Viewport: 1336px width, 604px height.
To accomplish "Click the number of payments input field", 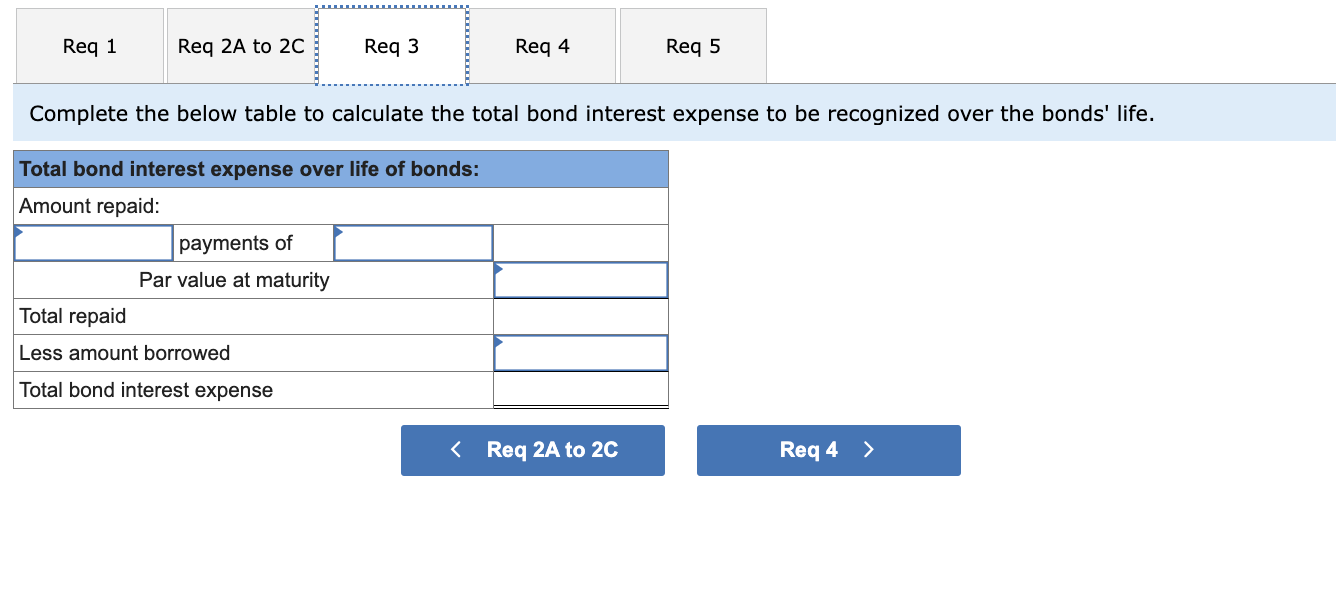I will 93,242.
